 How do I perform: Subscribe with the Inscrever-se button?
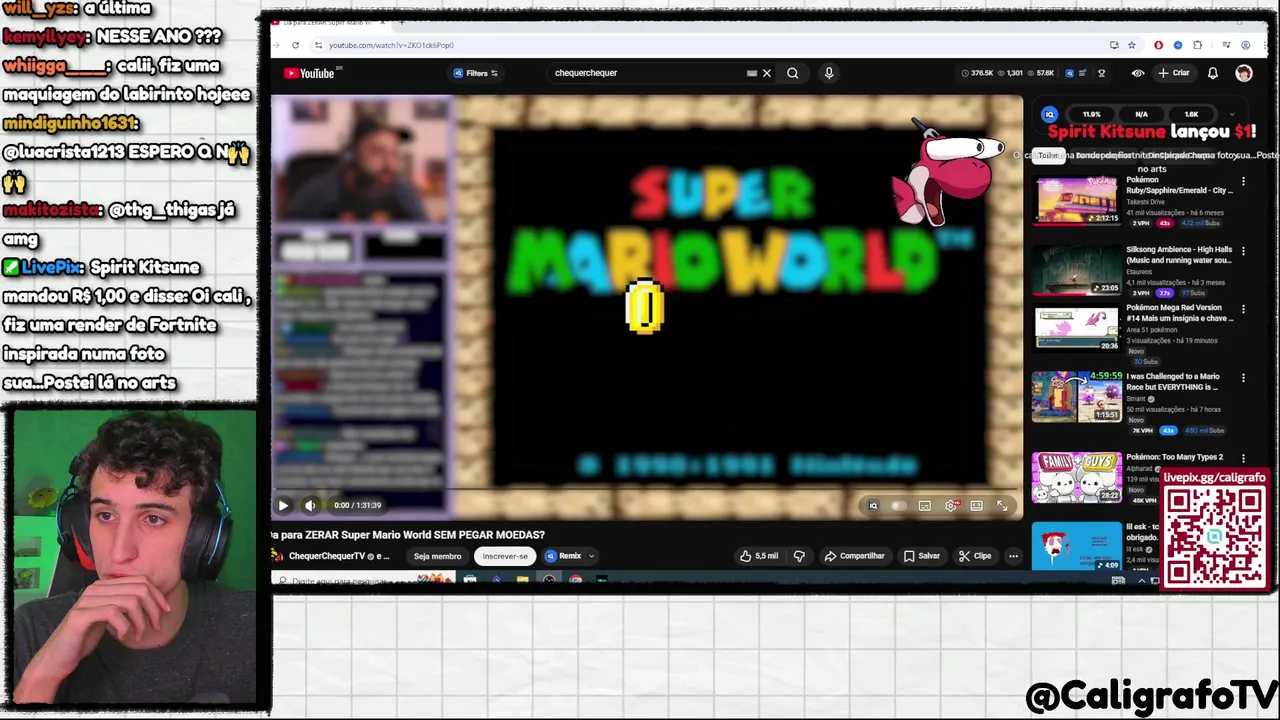pyautogui.click(x=505, y=556)
